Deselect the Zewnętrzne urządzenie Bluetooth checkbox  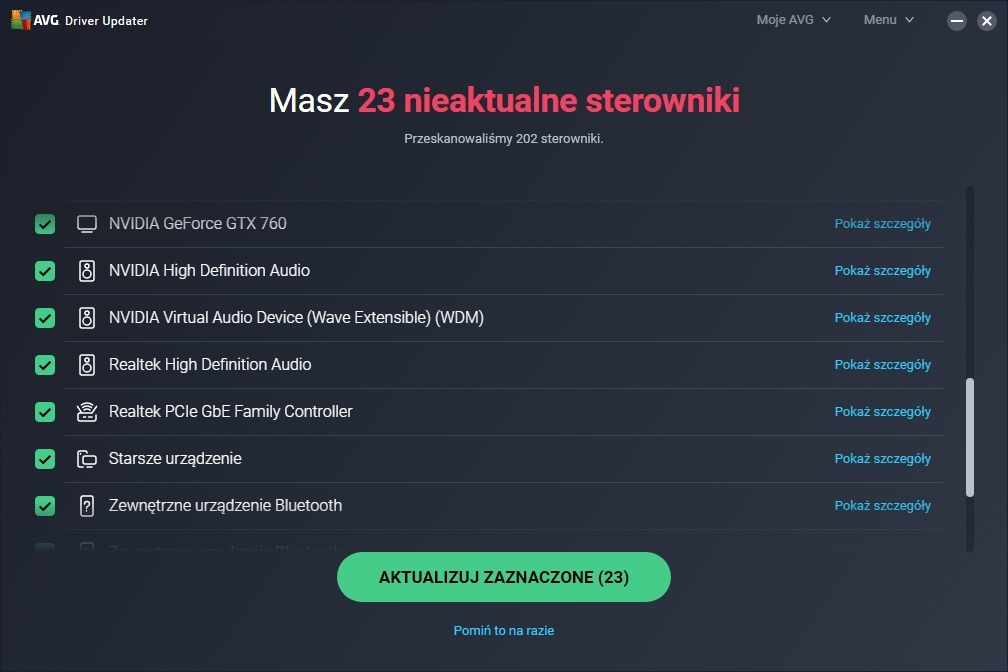coord(45,506)
